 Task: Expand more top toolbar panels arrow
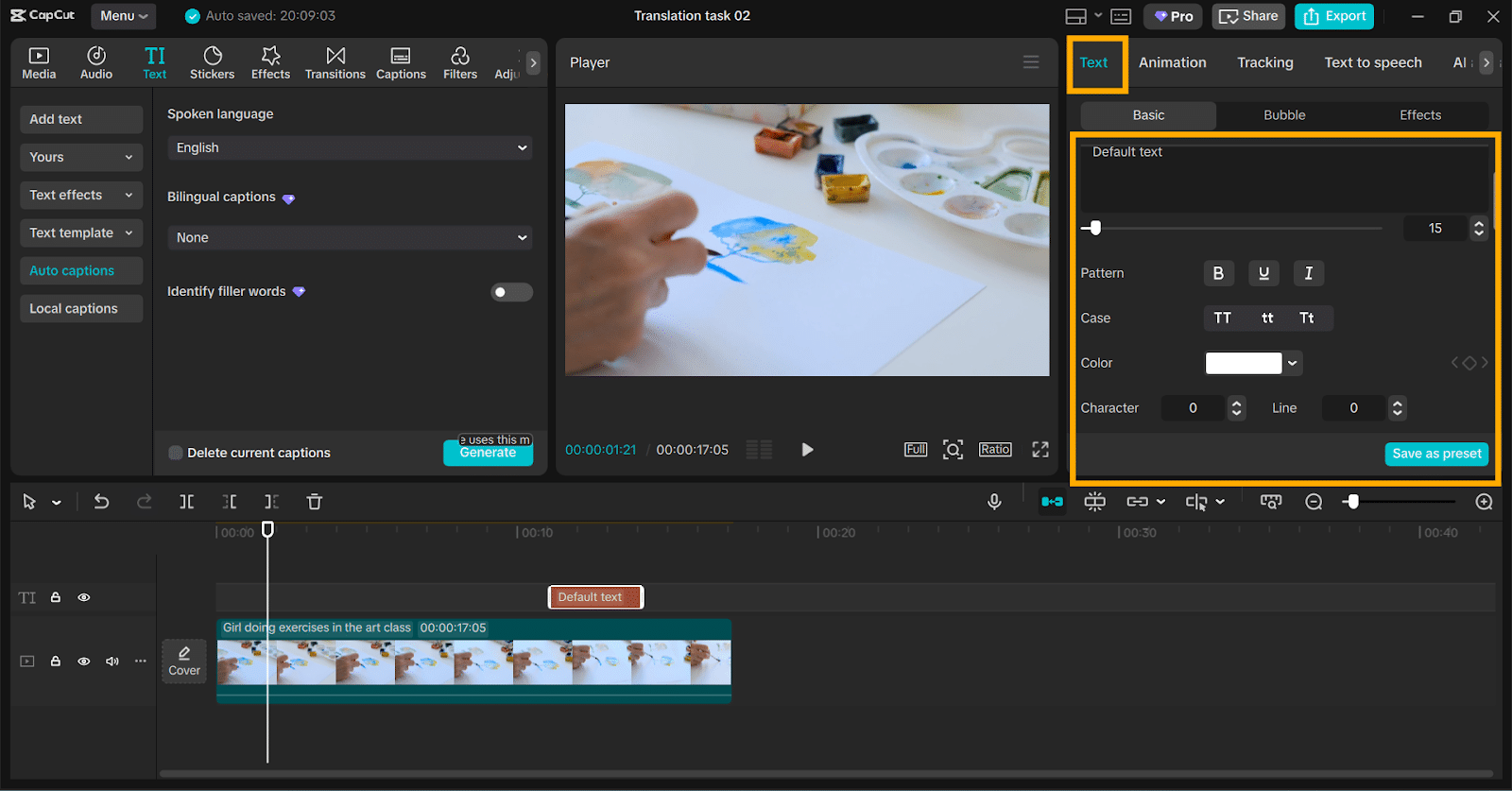click(x=533, y=63)
